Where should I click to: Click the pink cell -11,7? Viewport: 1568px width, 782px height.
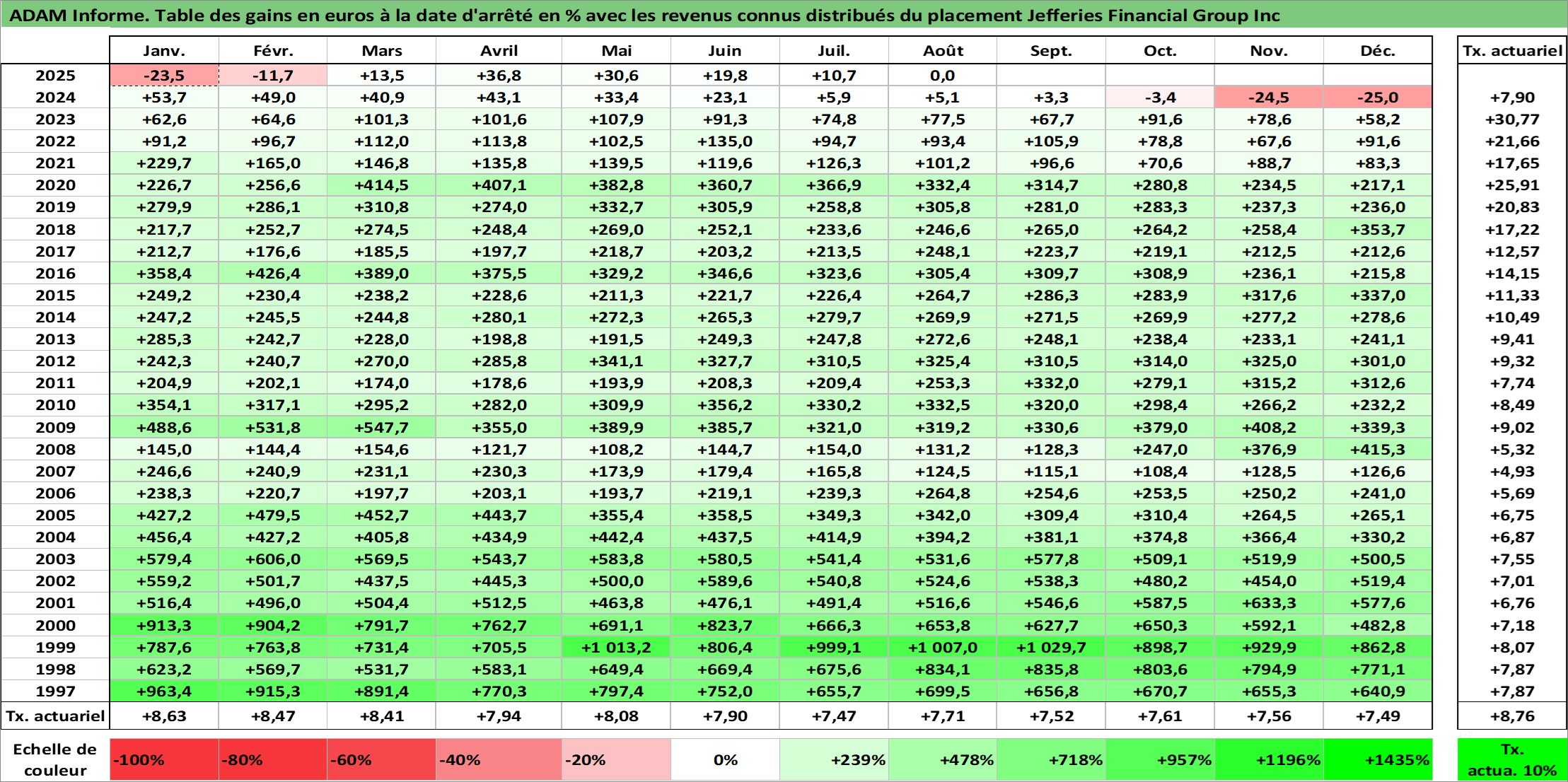click(x=273, y=76)
